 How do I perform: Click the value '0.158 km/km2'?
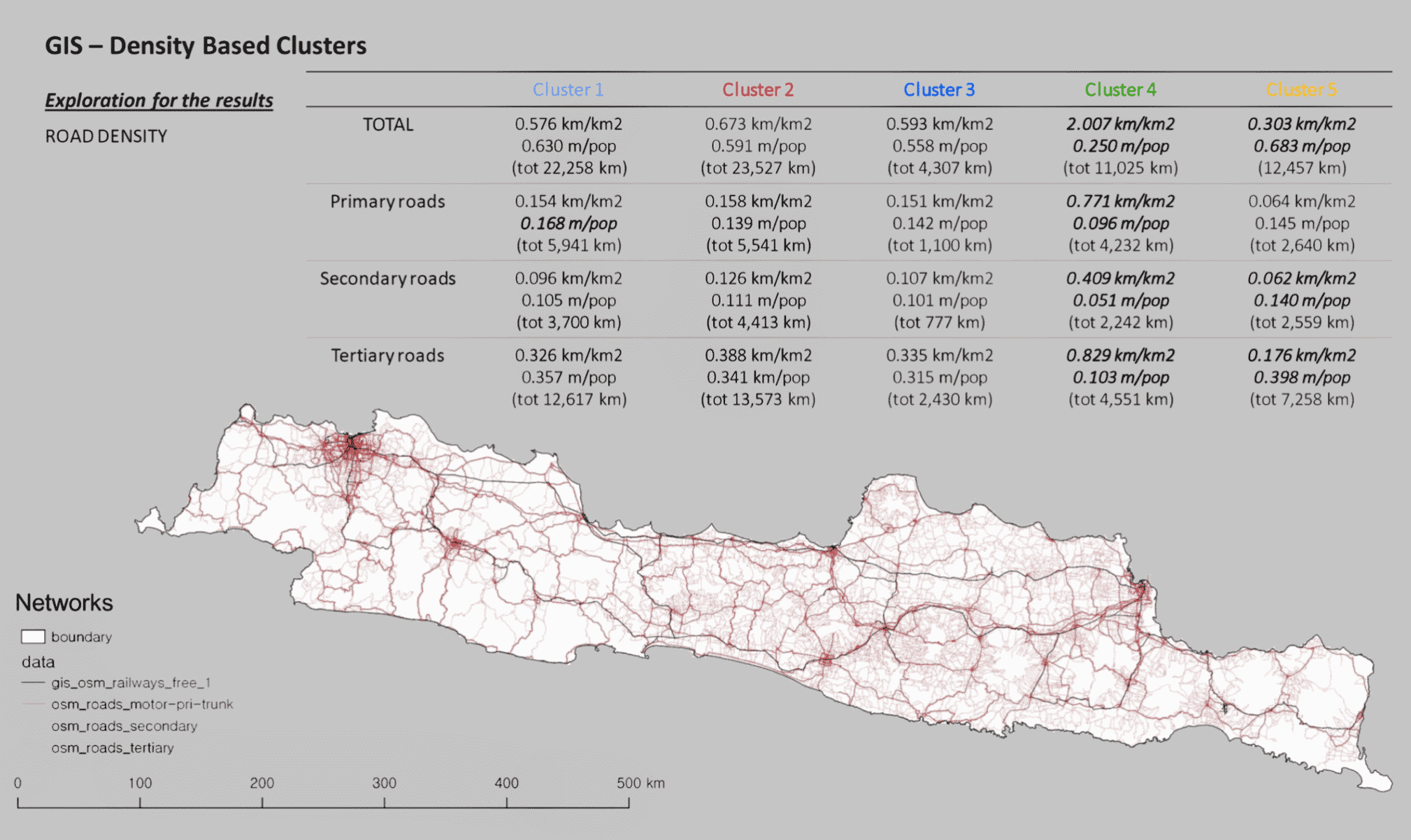759,202
